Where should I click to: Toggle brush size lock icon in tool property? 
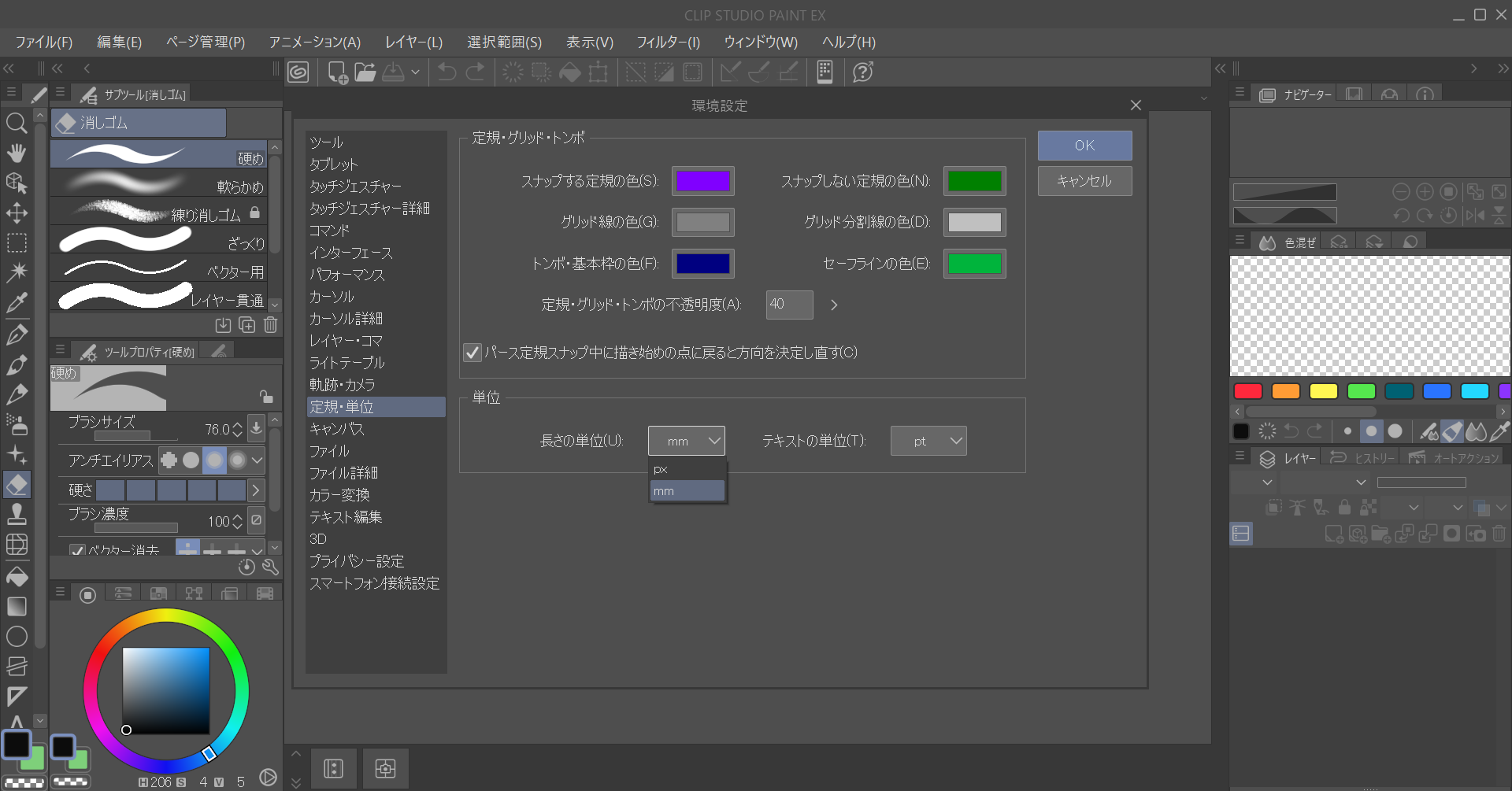[x=266, y=396]
